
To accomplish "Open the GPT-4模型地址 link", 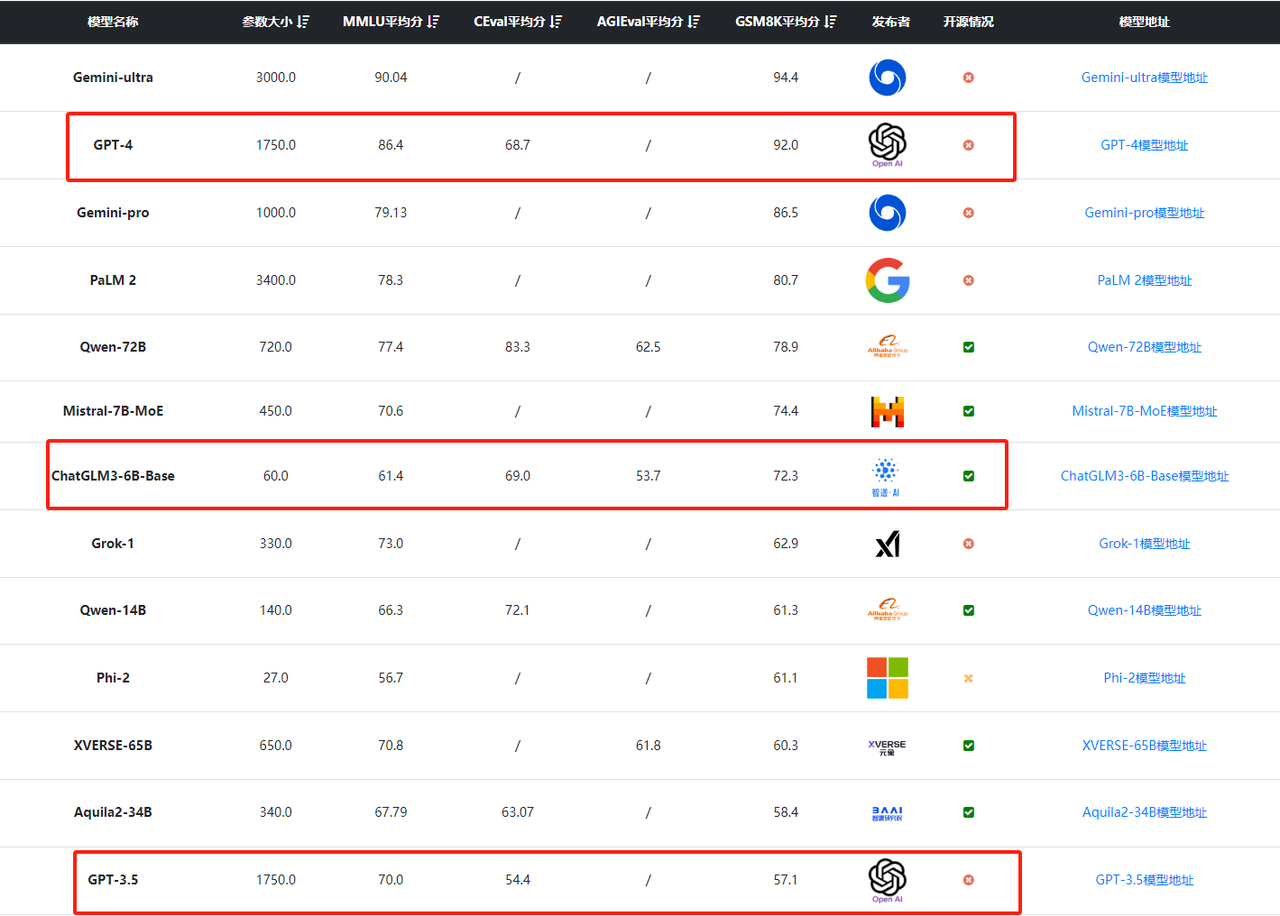I will click(1144, 145).
